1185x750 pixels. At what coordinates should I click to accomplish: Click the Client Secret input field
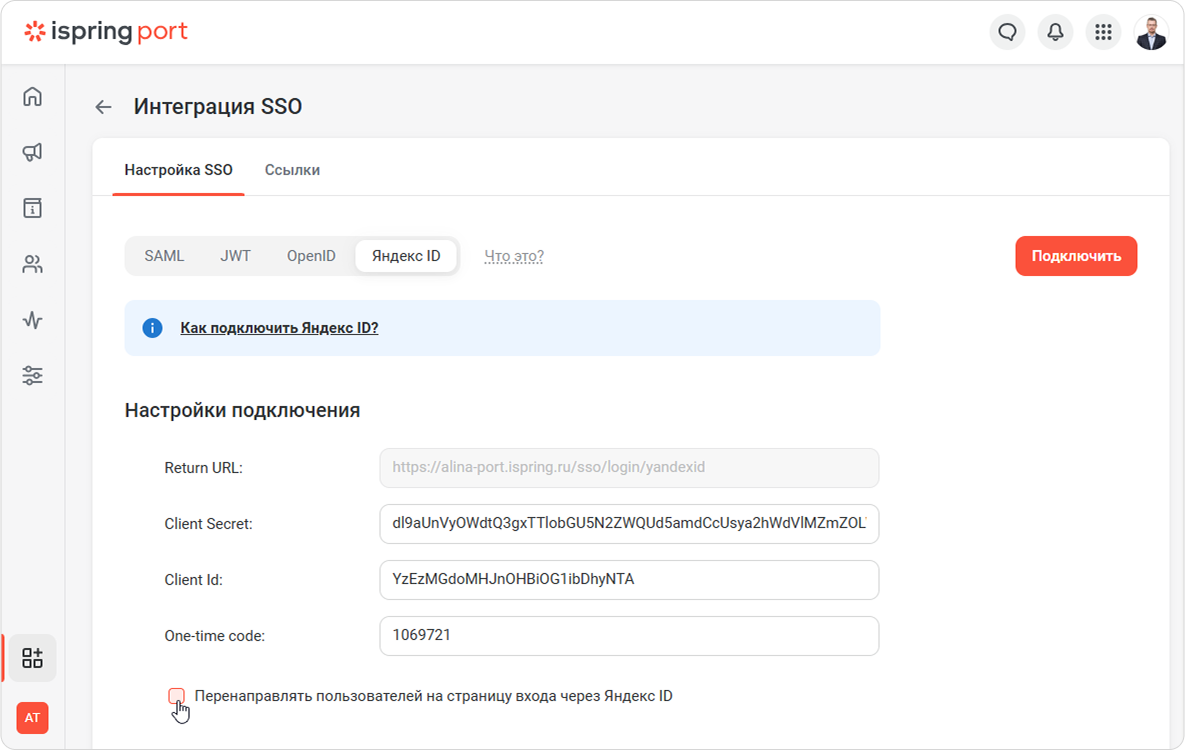click(x=629, y=524)
